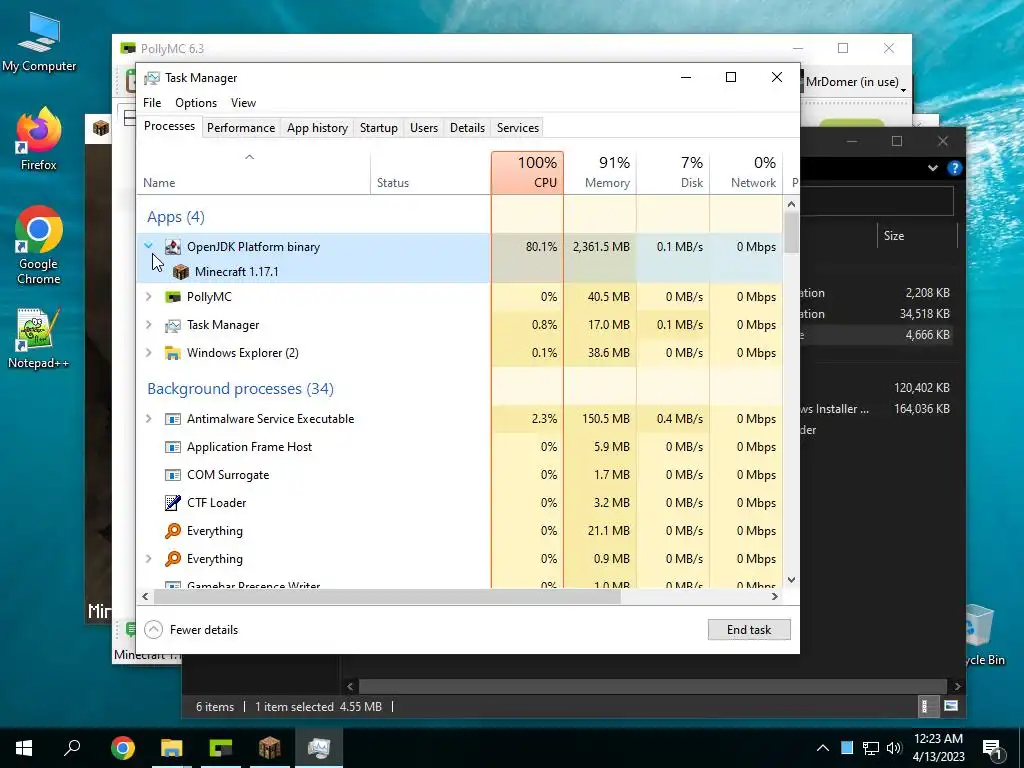The height and width of the screenshot is (768, 1024).
Task: Switch to the App history tab
Action: click(317, 128)
